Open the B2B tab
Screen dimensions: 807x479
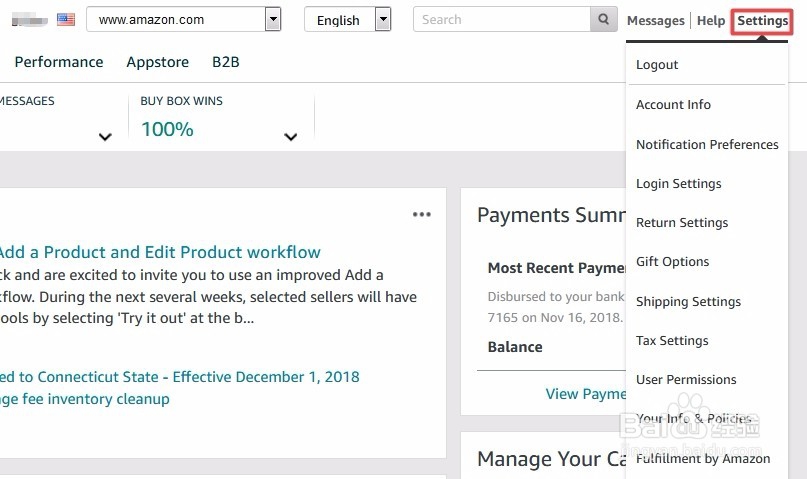pyautogui.click(x=225, y=62)
